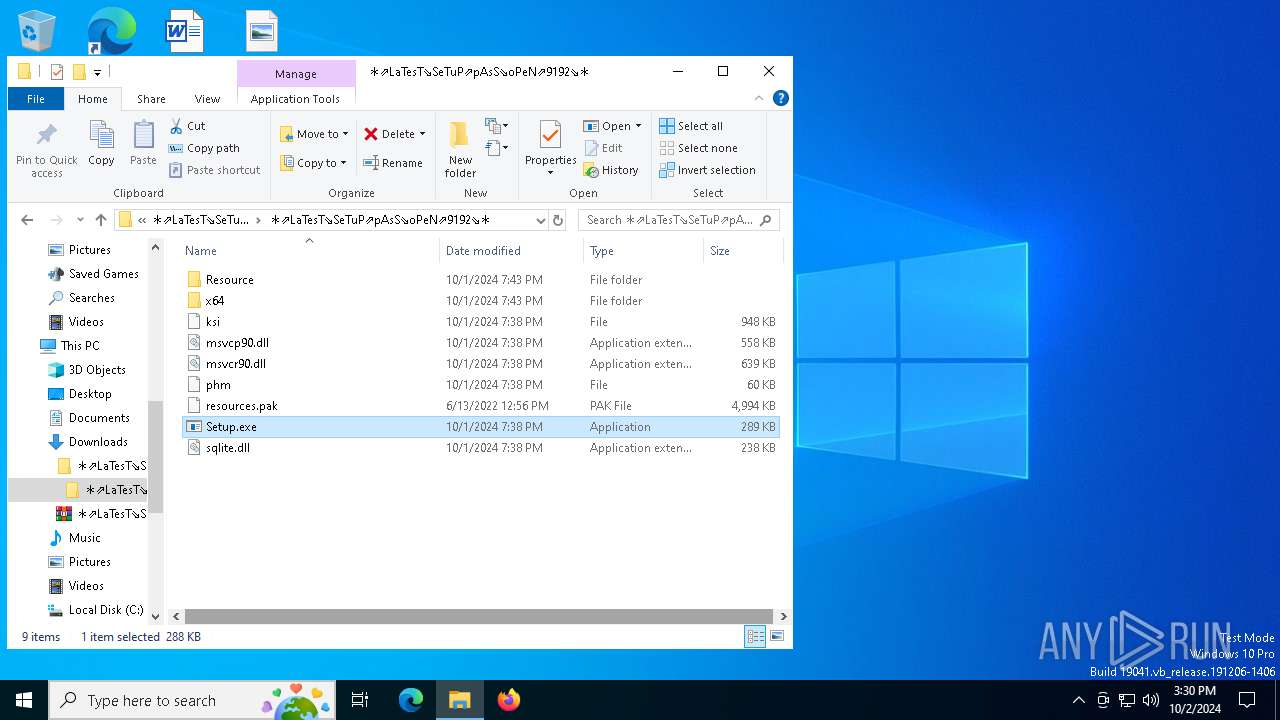Image resolution: width=1280 pixels, height=720 pixels.
Task: Expand the address bar history dropdown
Action: [541, 220]
